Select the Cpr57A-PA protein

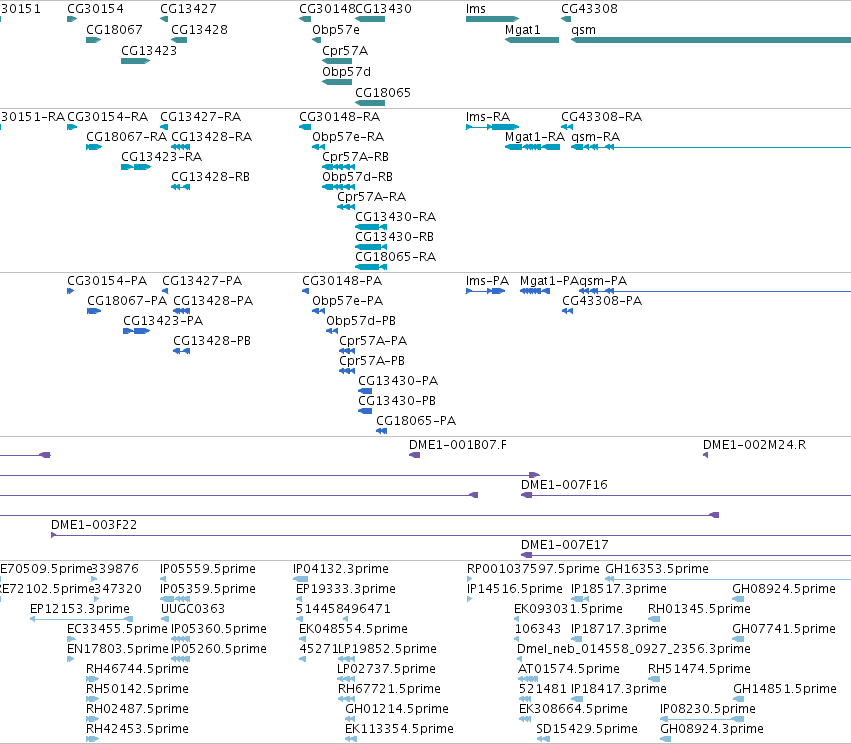tap(347, 351)
